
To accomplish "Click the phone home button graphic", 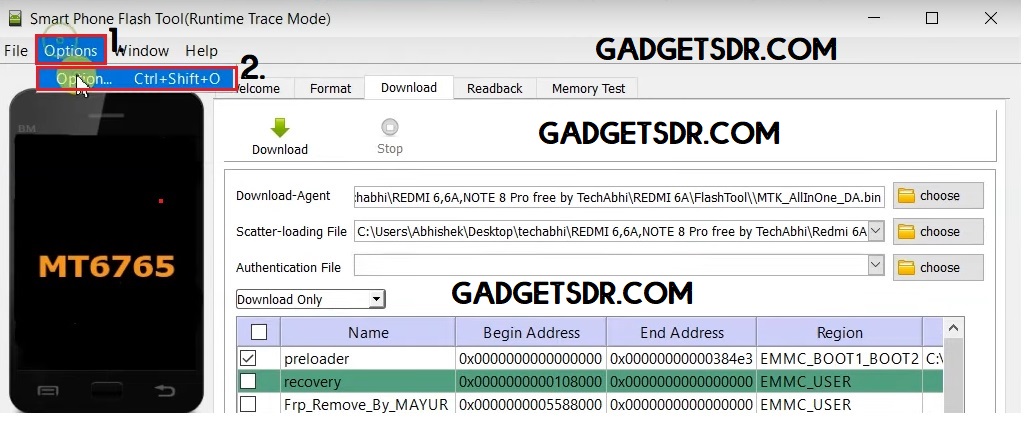I will click(106, 391).
